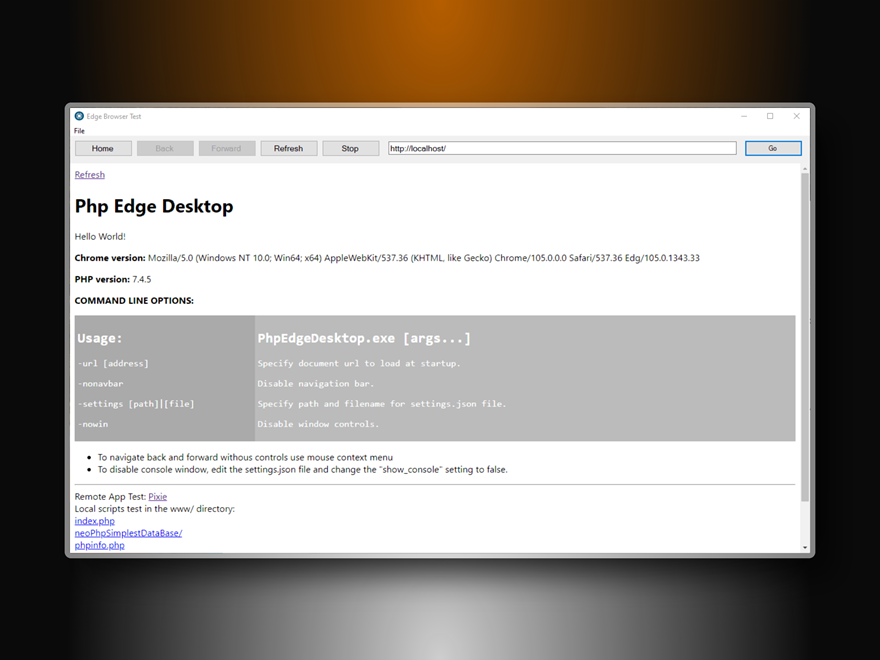Click the Forward navigation button
880x660 pixels.
click(227, 148)
